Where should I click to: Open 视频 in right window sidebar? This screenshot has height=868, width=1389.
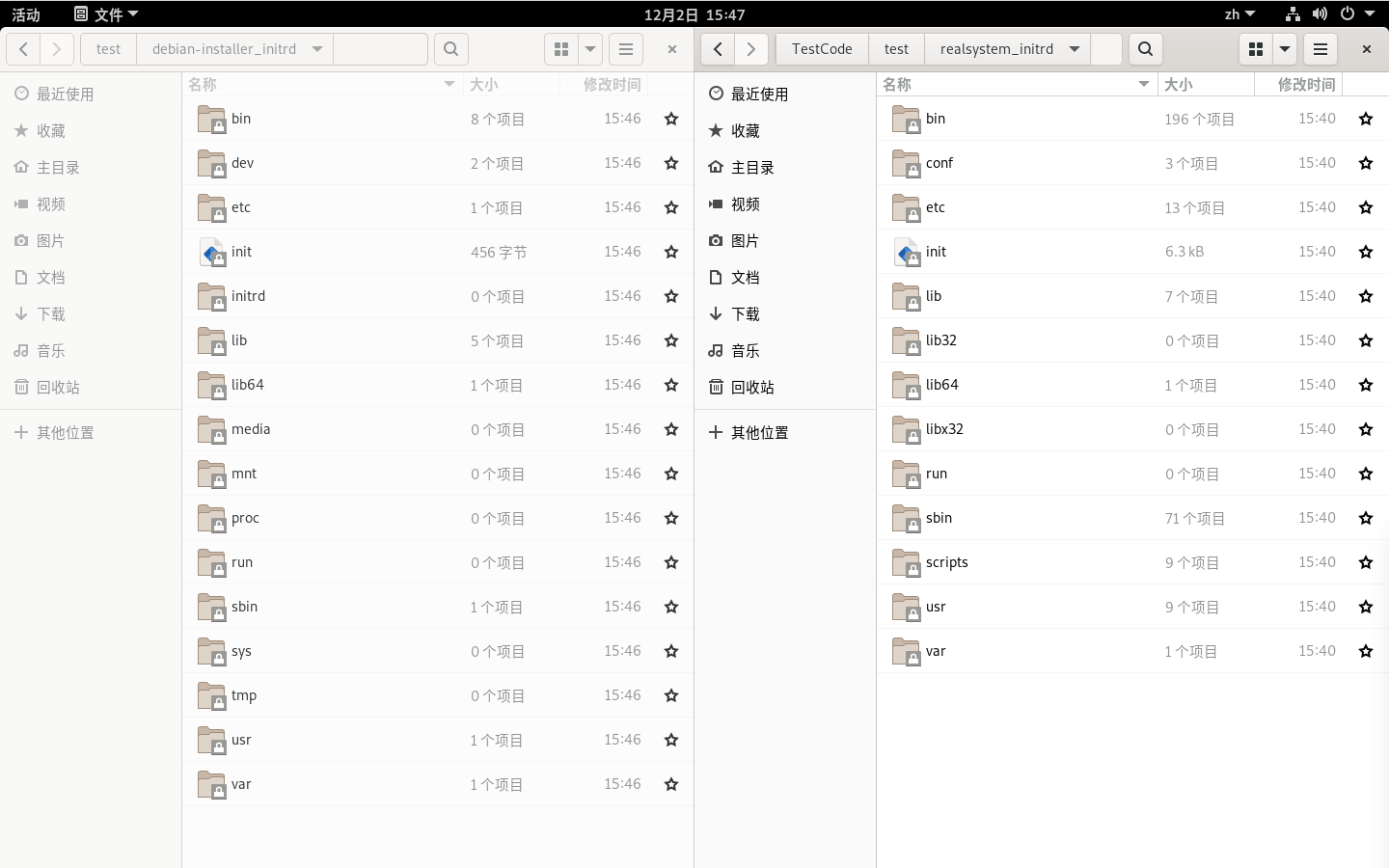(785, 203)
